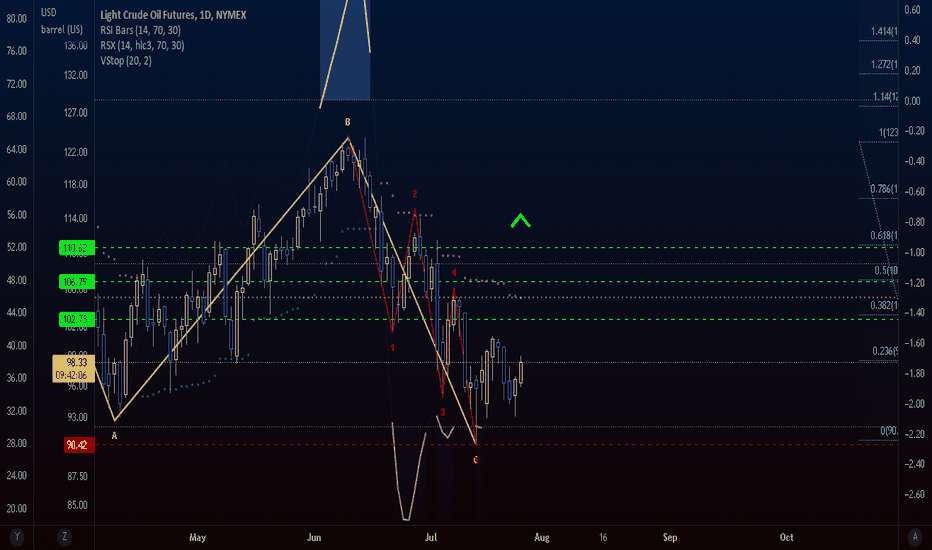The image size is (932, 550).
Task: Click the 0.786 Fibonacci level label
Action: (884, 189)
